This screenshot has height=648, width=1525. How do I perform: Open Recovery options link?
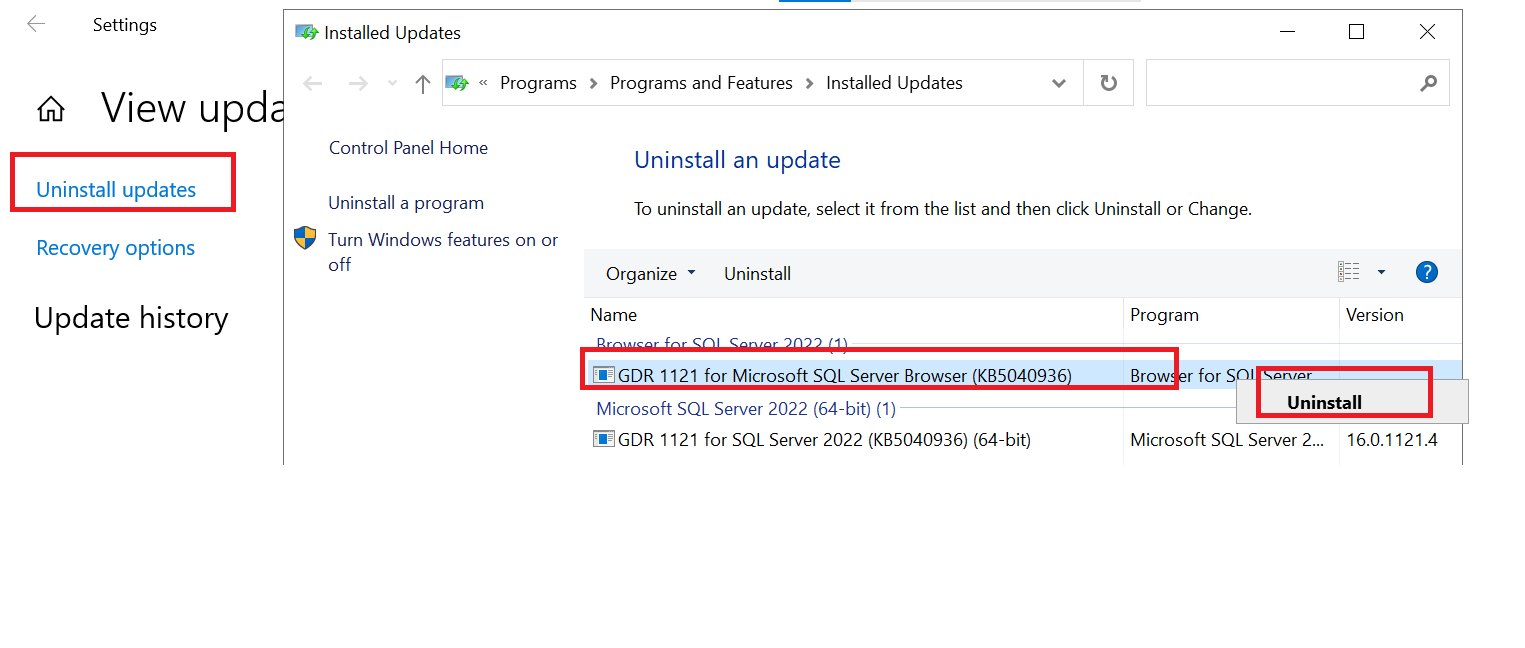point(116,248)
